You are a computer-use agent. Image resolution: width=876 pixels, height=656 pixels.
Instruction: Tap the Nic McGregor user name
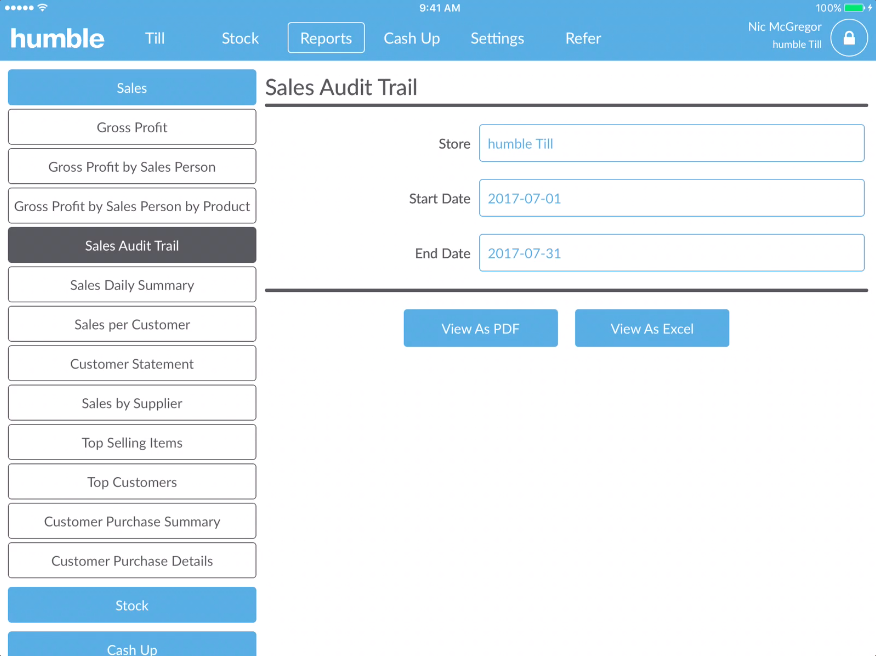784,27
